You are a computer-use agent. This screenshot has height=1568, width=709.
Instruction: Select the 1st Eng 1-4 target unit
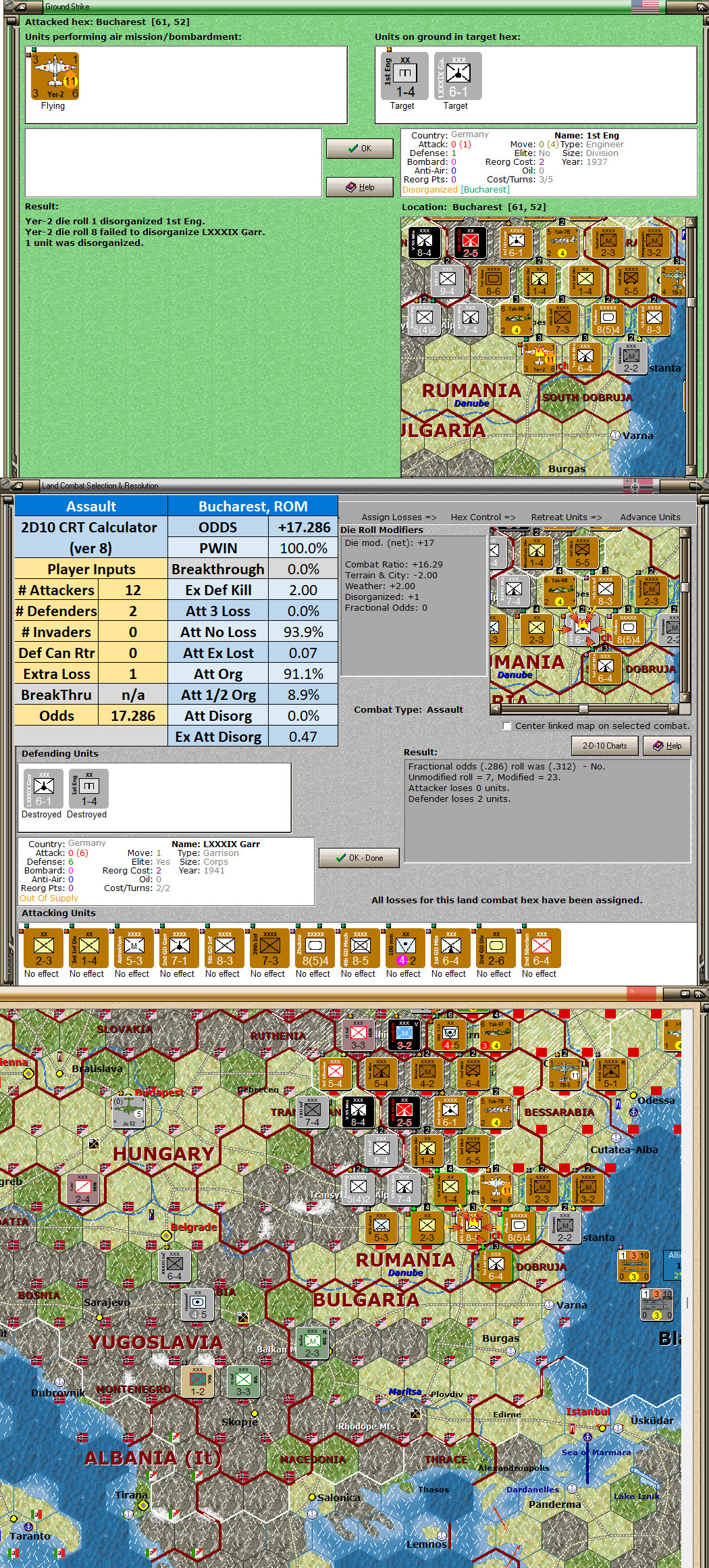click(405, 76)
